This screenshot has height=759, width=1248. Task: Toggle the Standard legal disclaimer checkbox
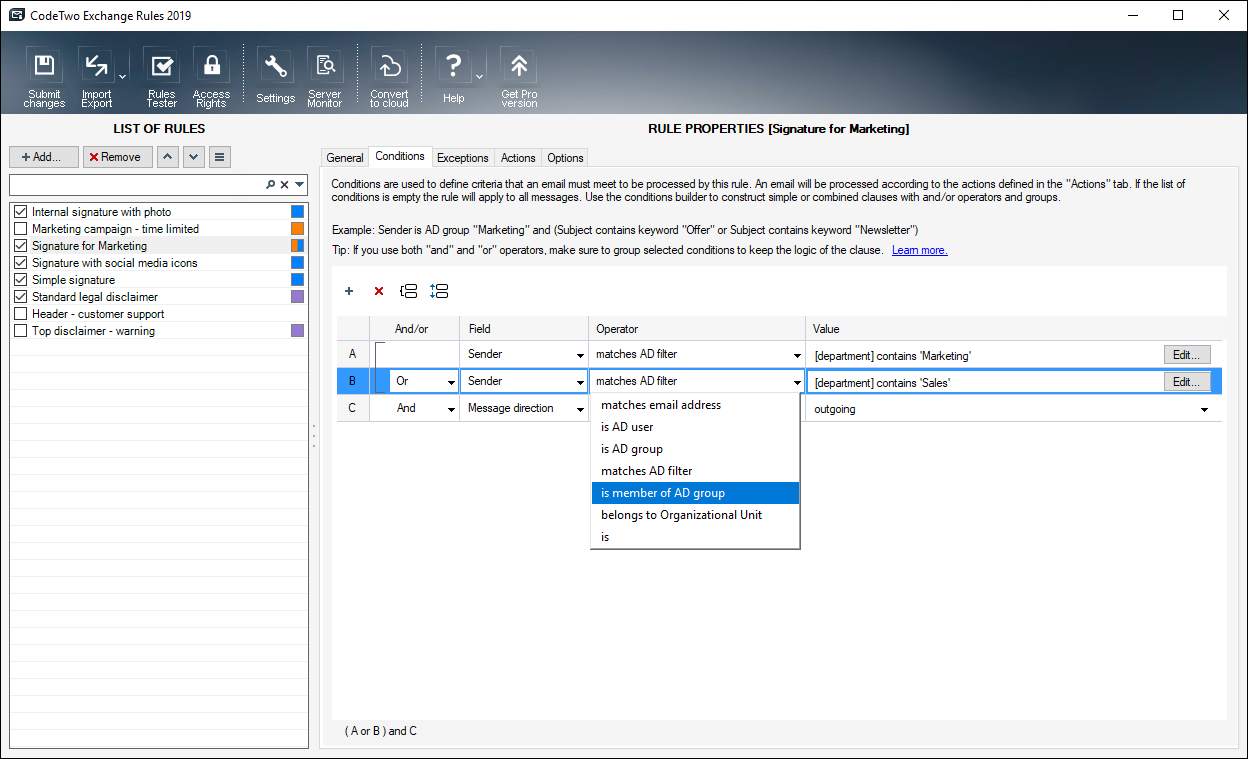click(21, 297)
